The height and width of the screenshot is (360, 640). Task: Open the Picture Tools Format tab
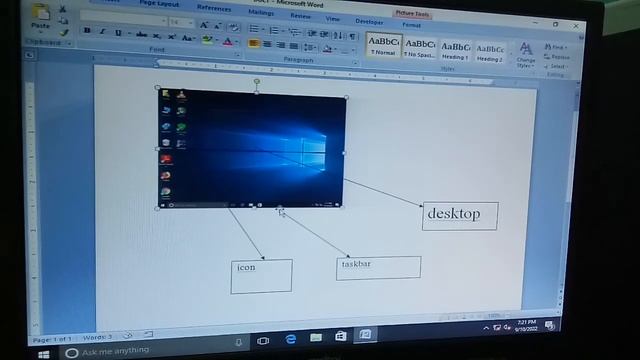point(411,25)
